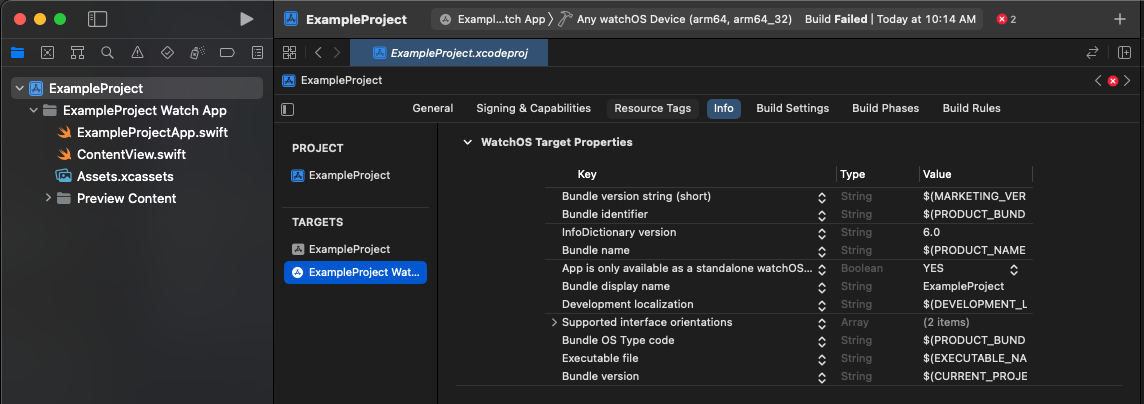Image resolution: width=1144 pixels, height=404 pixels.
Task: Expand the Preview Content folder
Action: 48,199
